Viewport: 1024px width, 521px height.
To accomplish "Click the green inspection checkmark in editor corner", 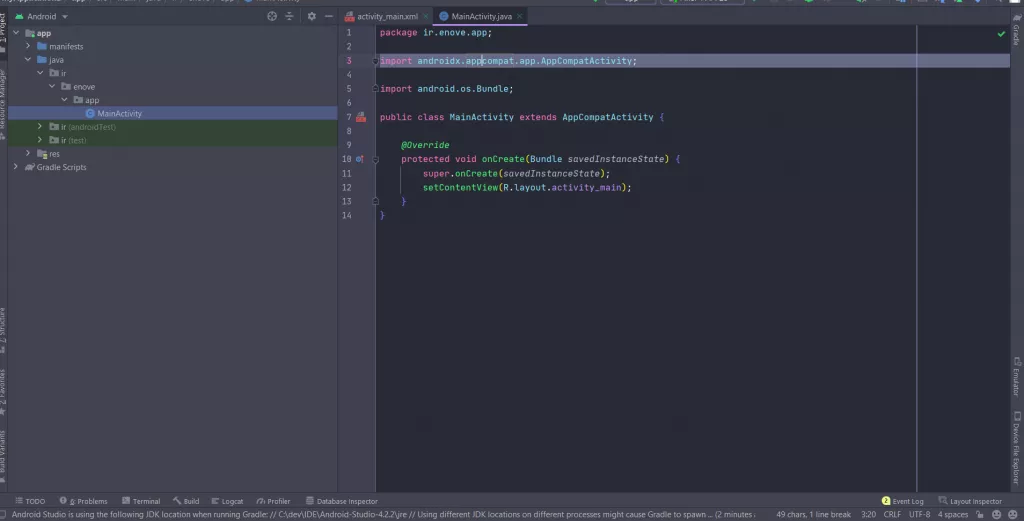I will coord(1001,34).
